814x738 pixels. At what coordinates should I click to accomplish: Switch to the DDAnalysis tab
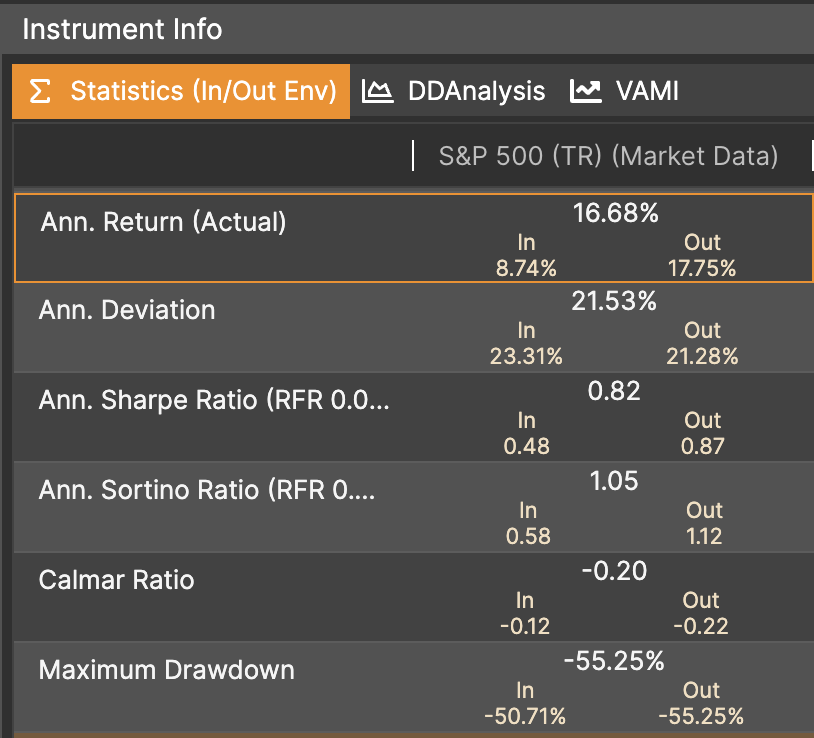476,92
